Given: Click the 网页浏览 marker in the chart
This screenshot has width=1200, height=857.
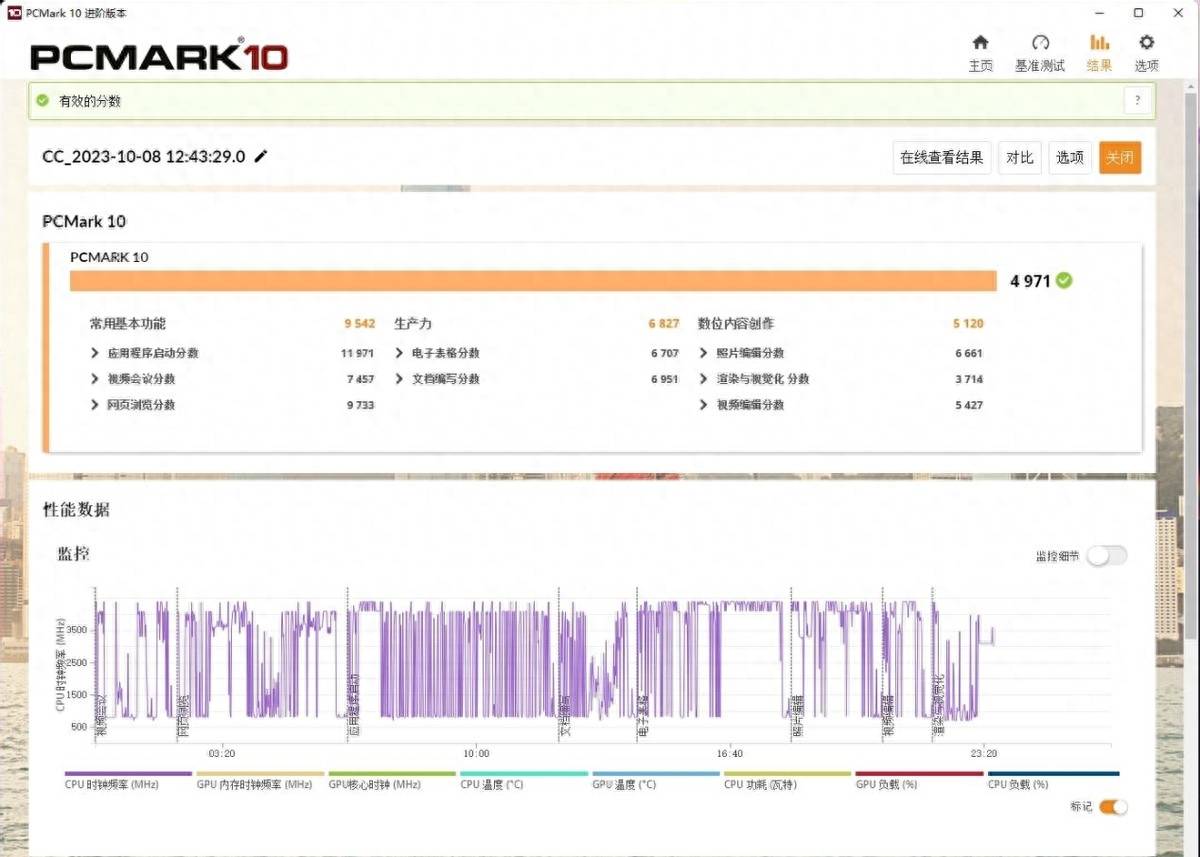Looking at the screenshot, I should click(x=184, y=715).
